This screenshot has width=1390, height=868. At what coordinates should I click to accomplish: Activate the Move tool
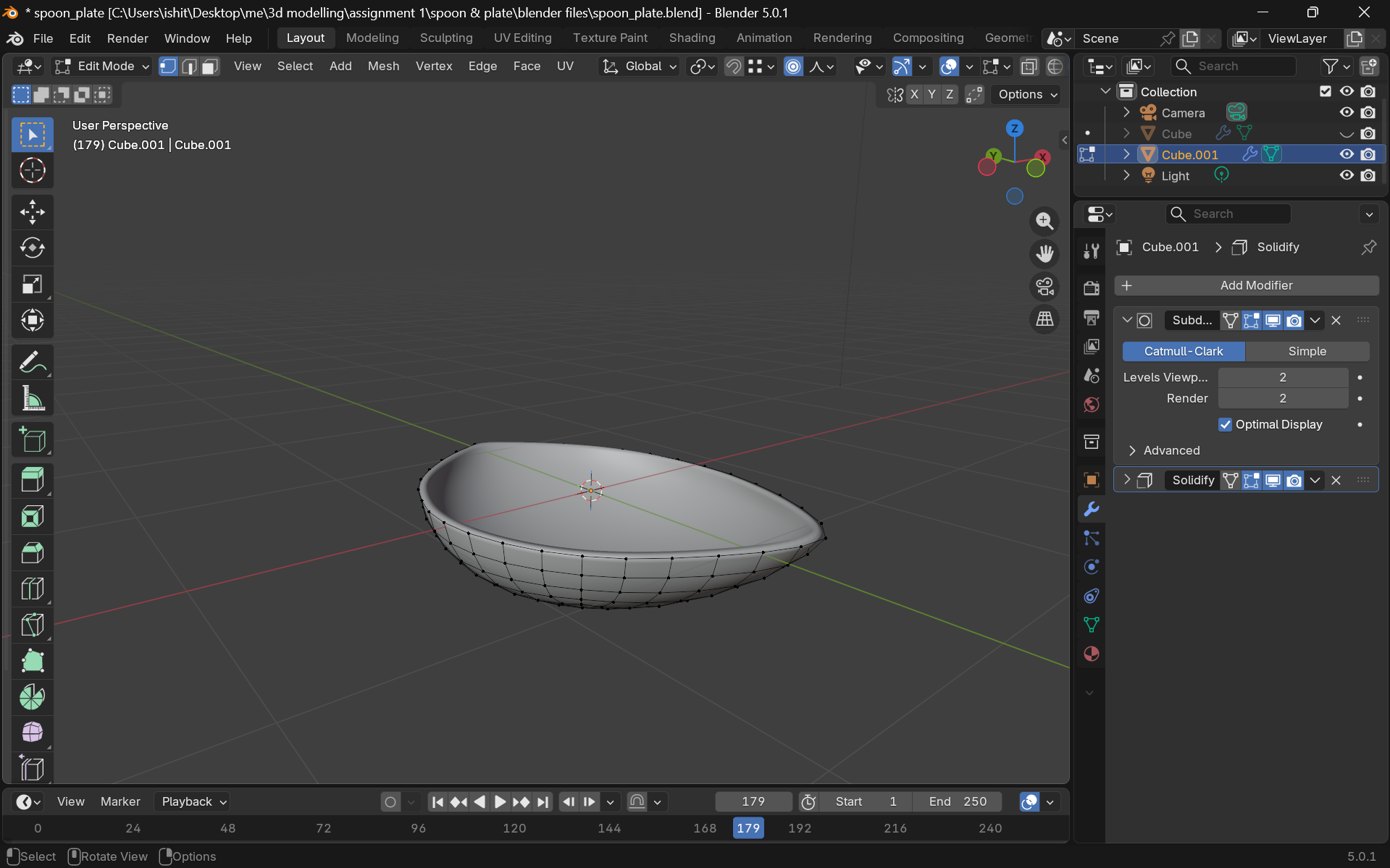click(33, 212)
